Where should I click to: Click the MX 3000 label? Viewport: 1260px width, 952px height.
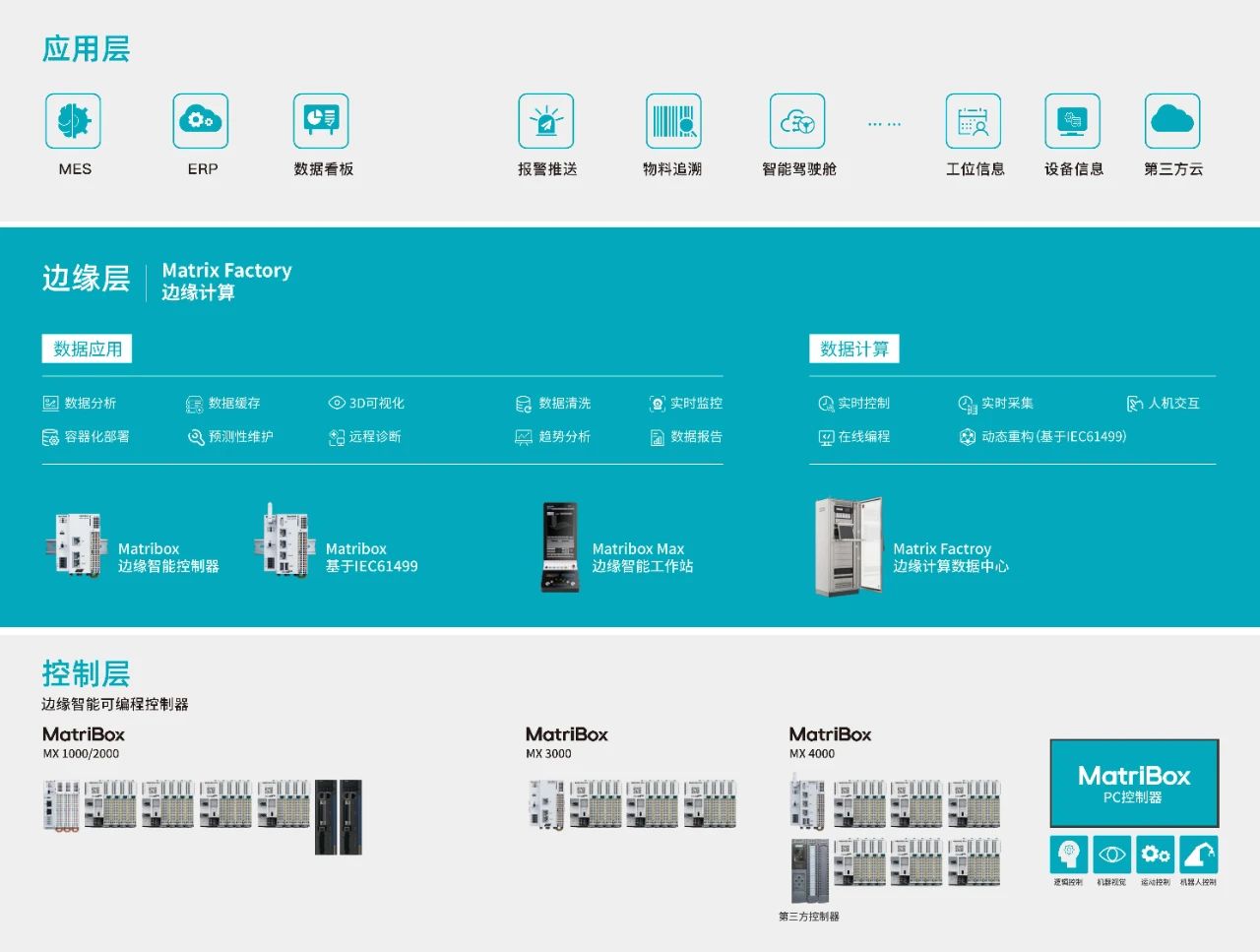pyautogui.click(x=548, y=754)
